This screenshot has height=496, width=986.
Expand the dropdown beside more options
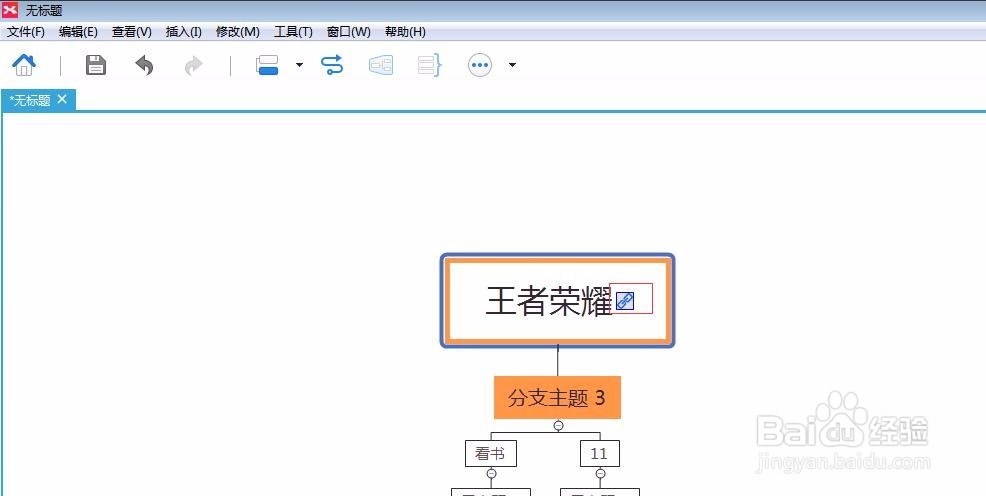tap(512, 65)
